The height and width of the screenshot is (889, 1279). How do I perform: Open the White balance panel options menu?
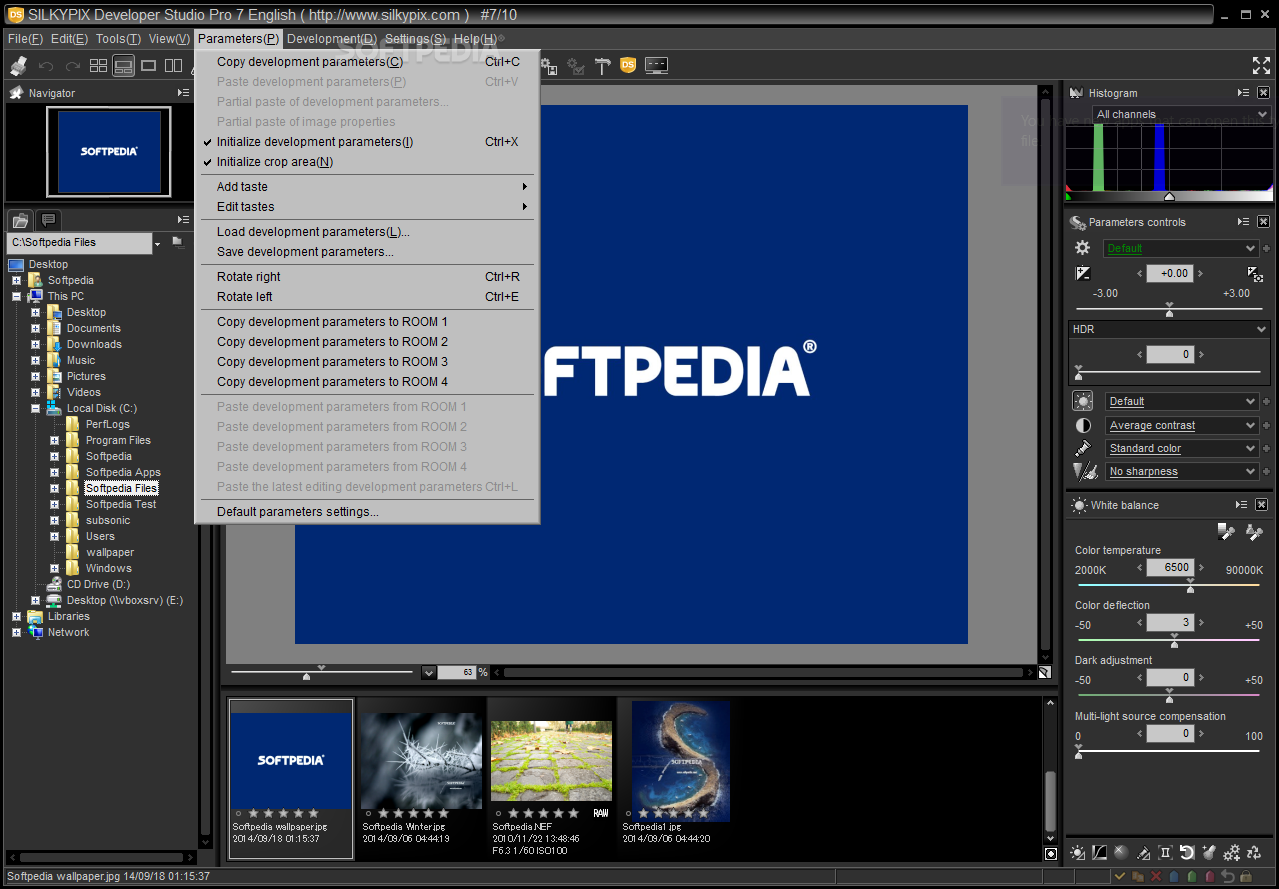[x=1242, y=505]
